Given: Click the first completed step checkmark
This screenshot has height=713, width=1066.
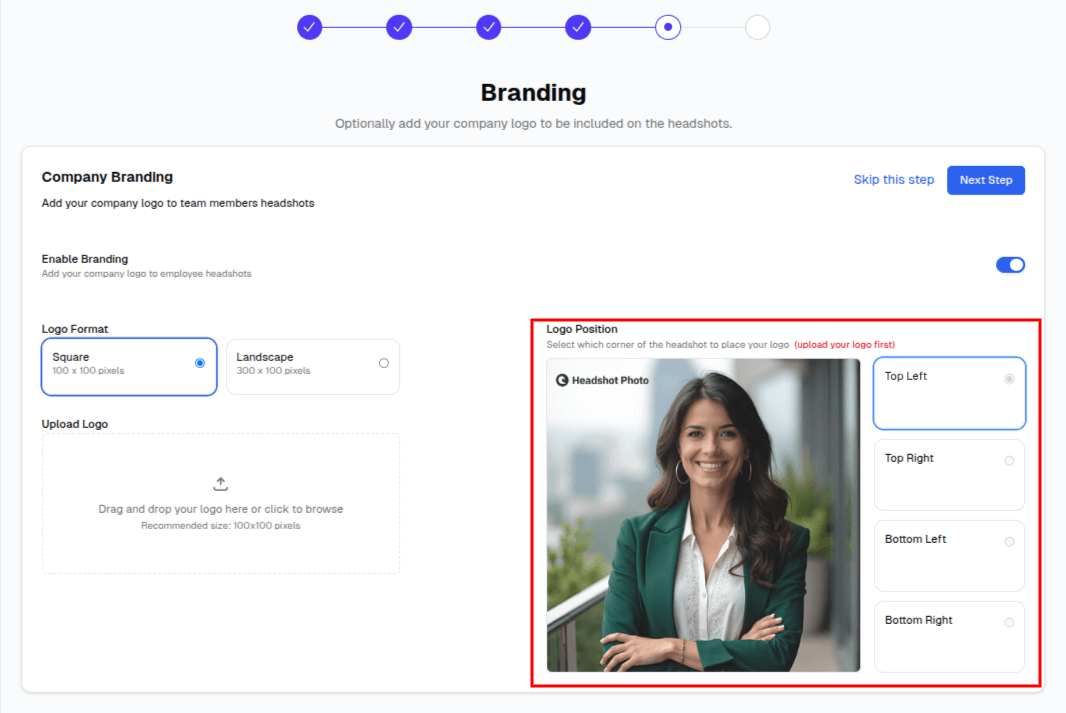Looking at the screenshot, I should [309, 27].
